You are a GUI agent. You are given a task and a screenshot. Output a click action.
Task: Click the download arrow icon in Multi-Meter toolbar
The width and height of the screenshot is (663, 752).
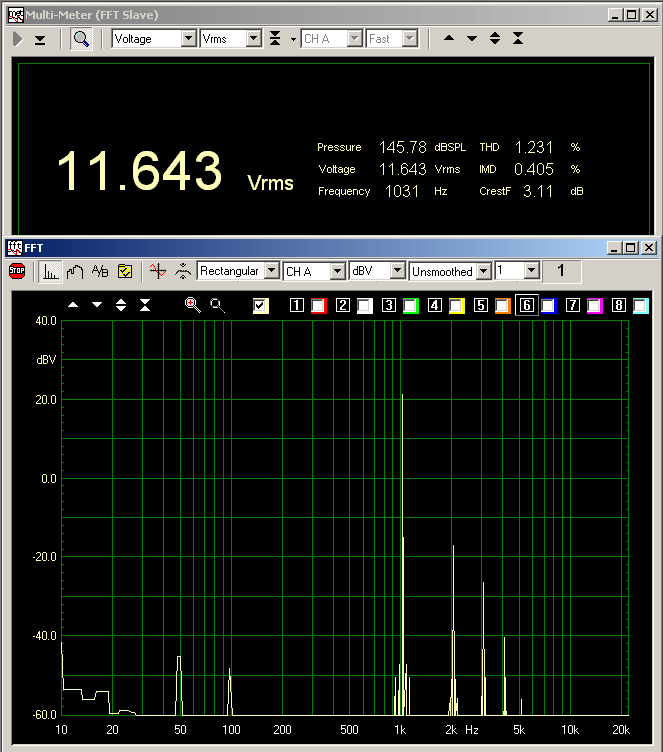40,40
